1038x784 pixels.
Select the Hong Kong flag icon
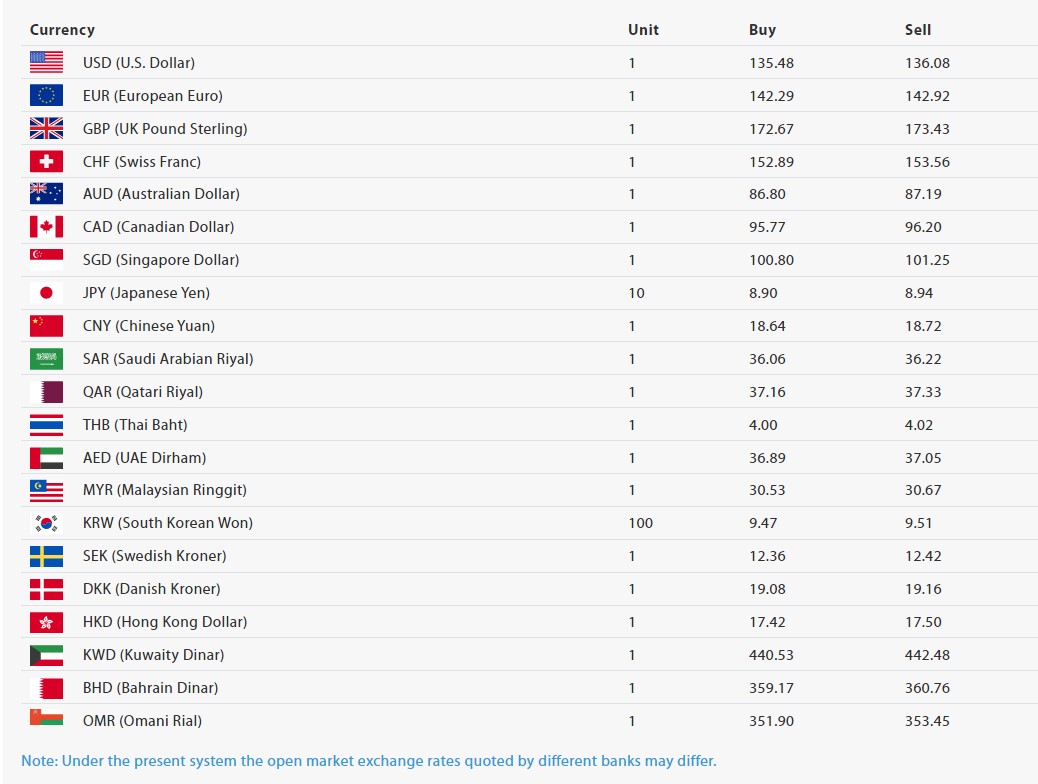(x=46, y=622)
